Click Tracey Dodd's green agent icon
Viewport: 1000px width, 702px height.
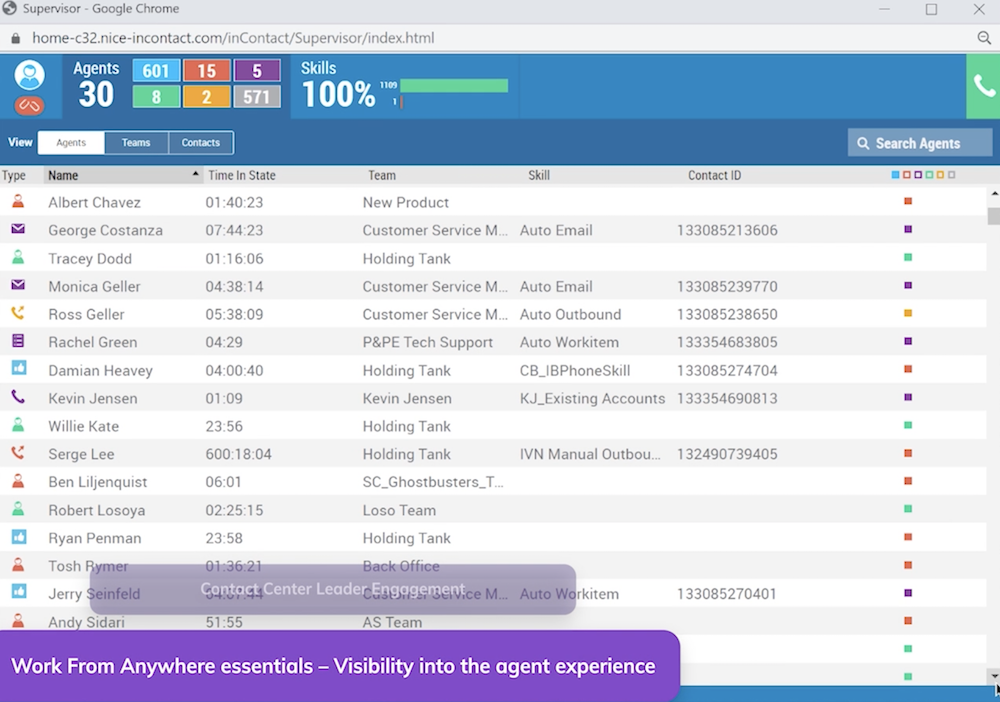[x=18, y=258]
